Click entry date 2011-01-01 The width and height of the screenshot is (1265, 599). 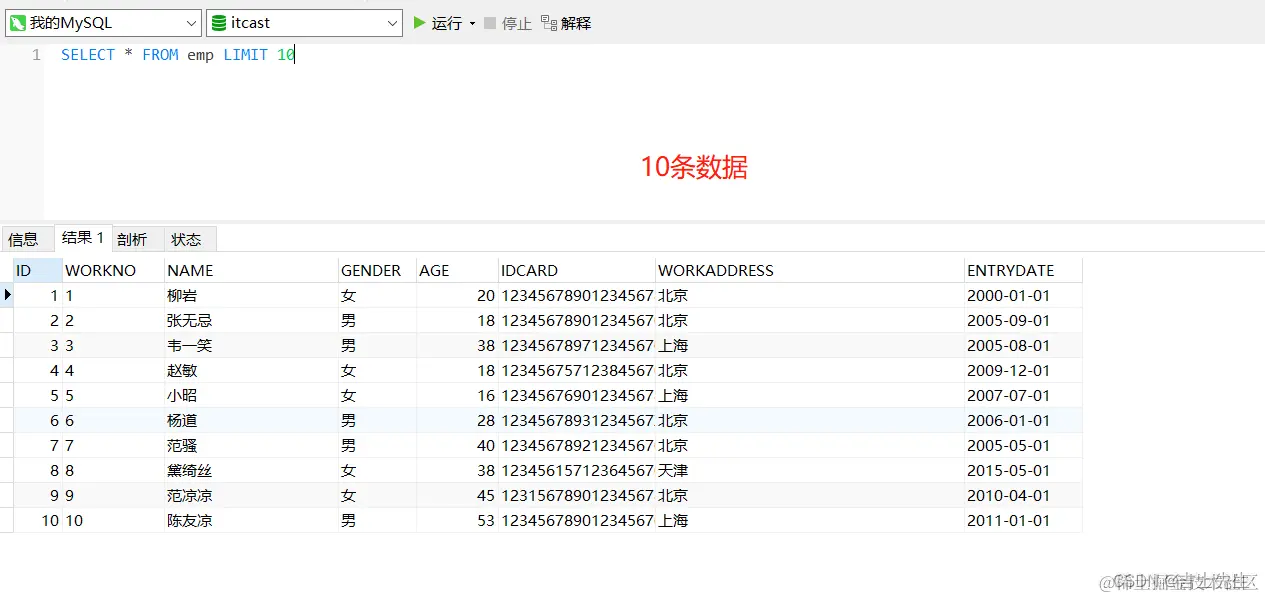coord(1023,520)
